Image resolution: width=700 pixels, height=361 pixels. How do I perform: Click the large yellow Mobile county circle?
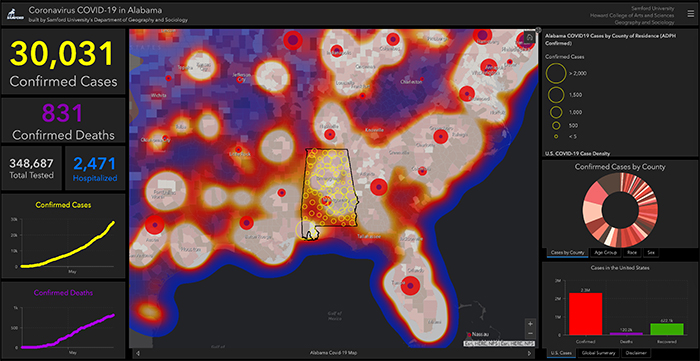[306, 229]
